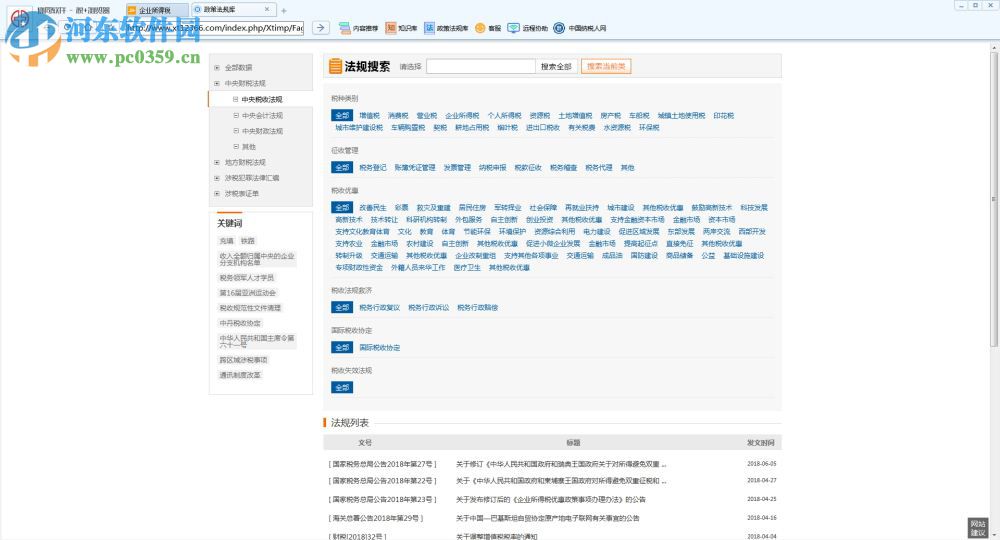Image resolution: width=1000 pixels, height=540 pixels.
Task: Open the 政策法规库 toolbar icon
Action: (x=446, y=28)
